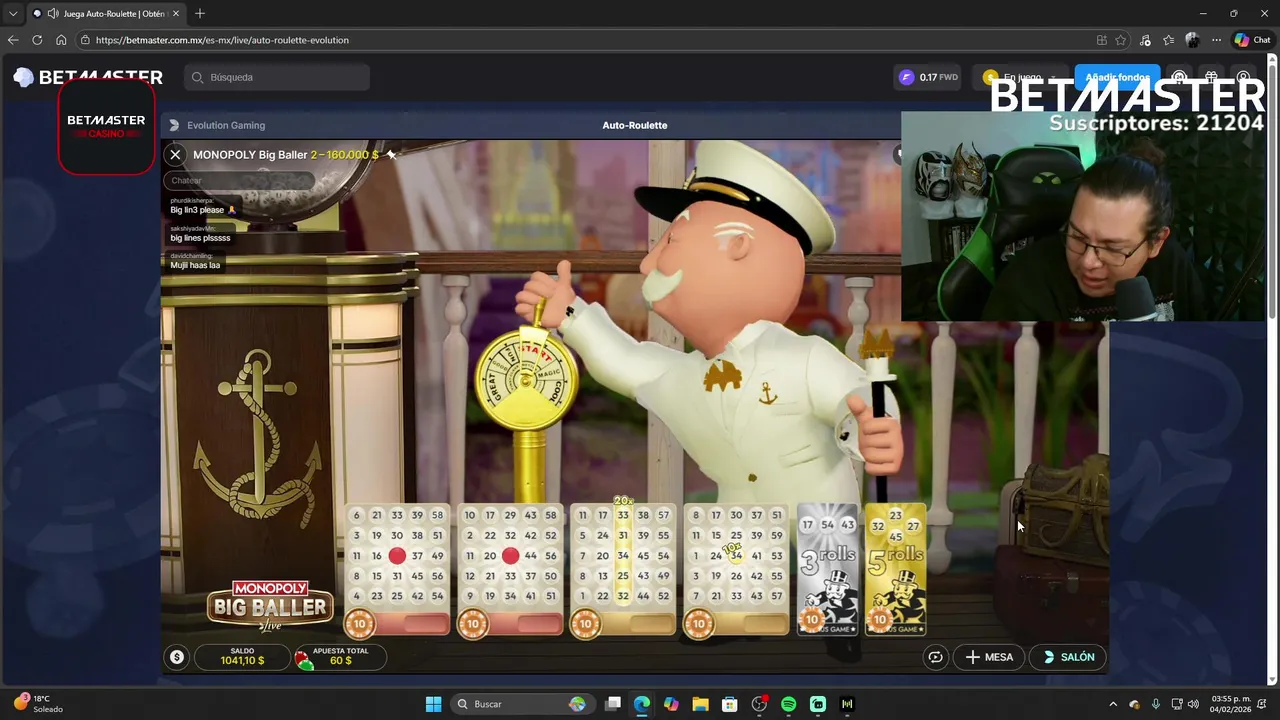Click the 10 chip on second bingo card
Viewport: 1280px width, 720px height.
pos(472,625)
